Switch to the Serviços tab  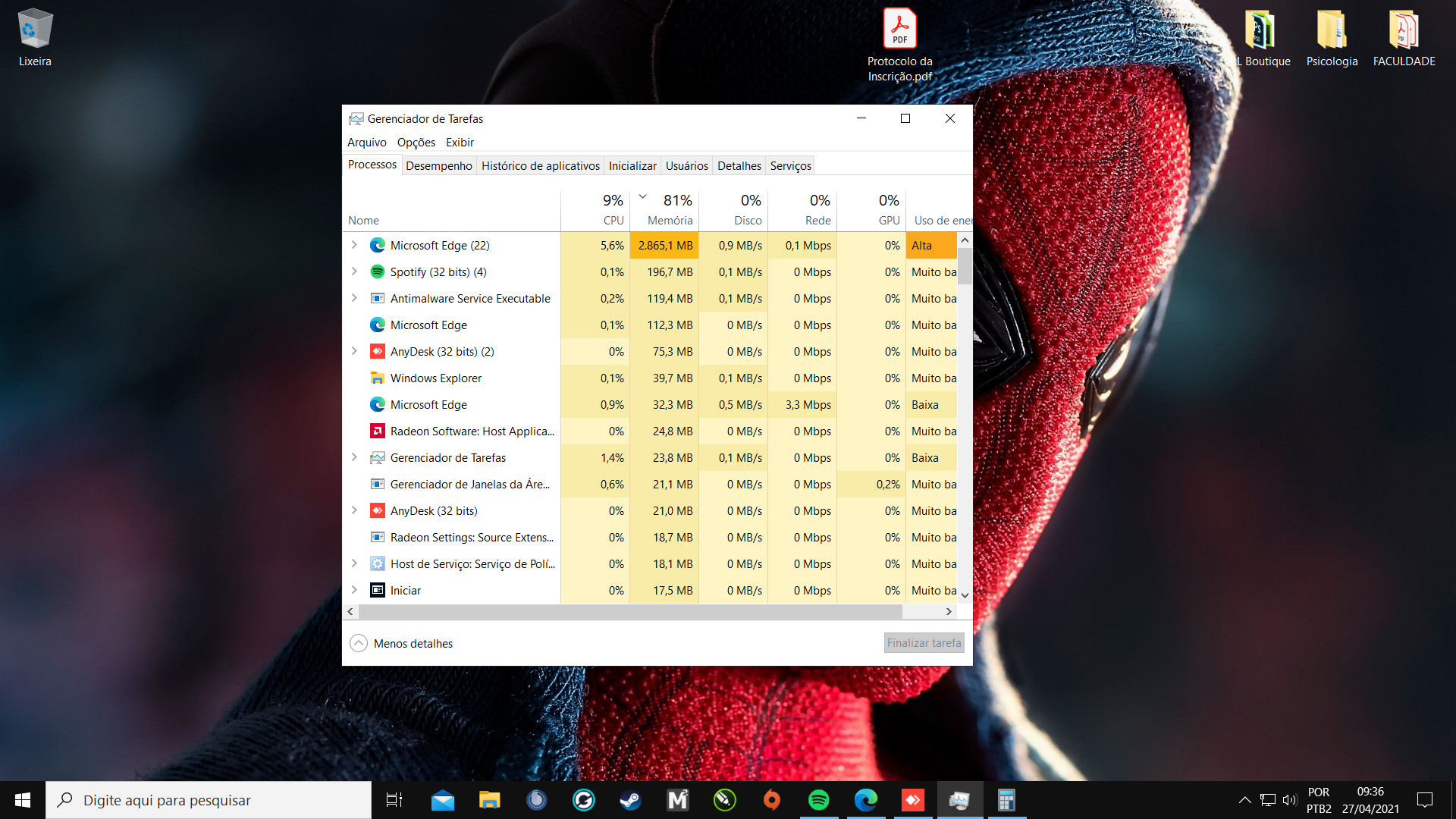click(x=791, y=166)
